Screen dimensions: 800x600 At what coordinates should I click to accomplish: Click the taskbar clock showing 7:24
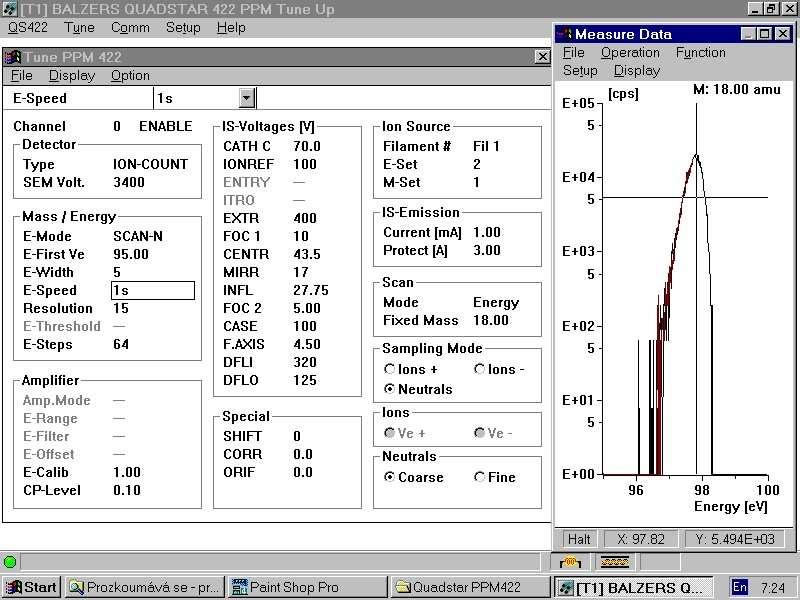click(x=772, y=587)
